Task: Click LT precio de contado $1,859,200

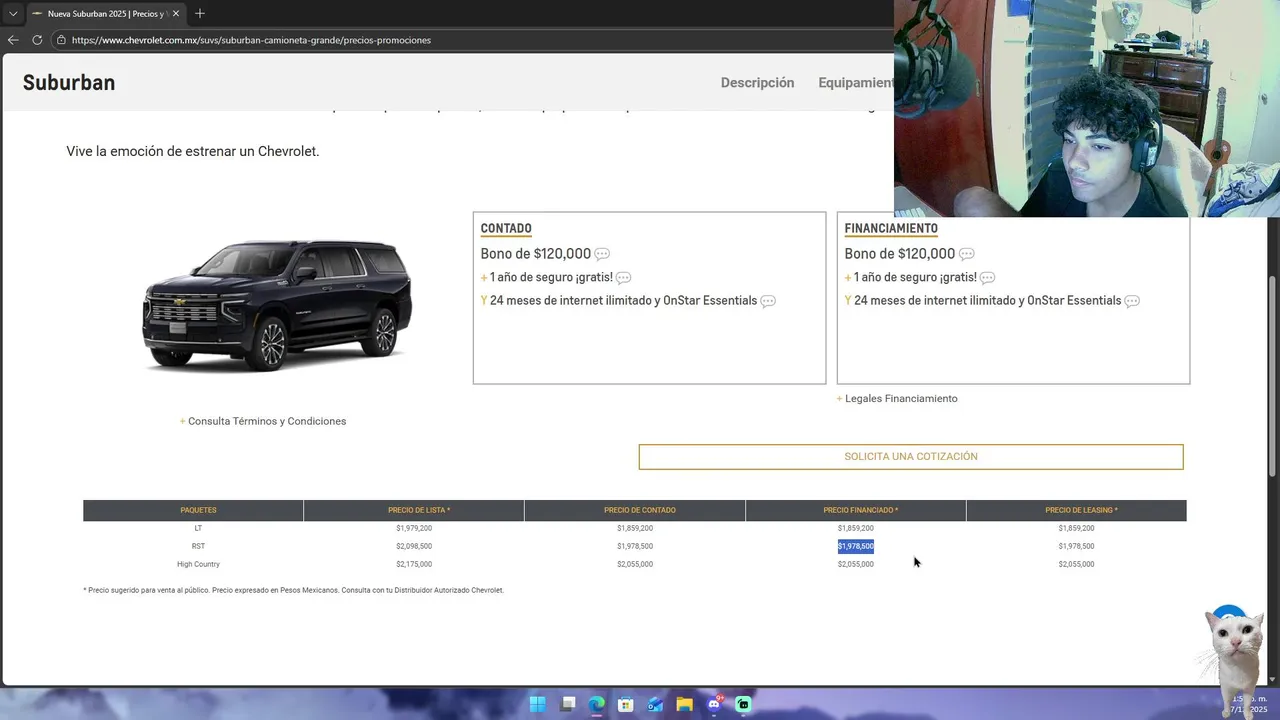Action: pos(635,528)
